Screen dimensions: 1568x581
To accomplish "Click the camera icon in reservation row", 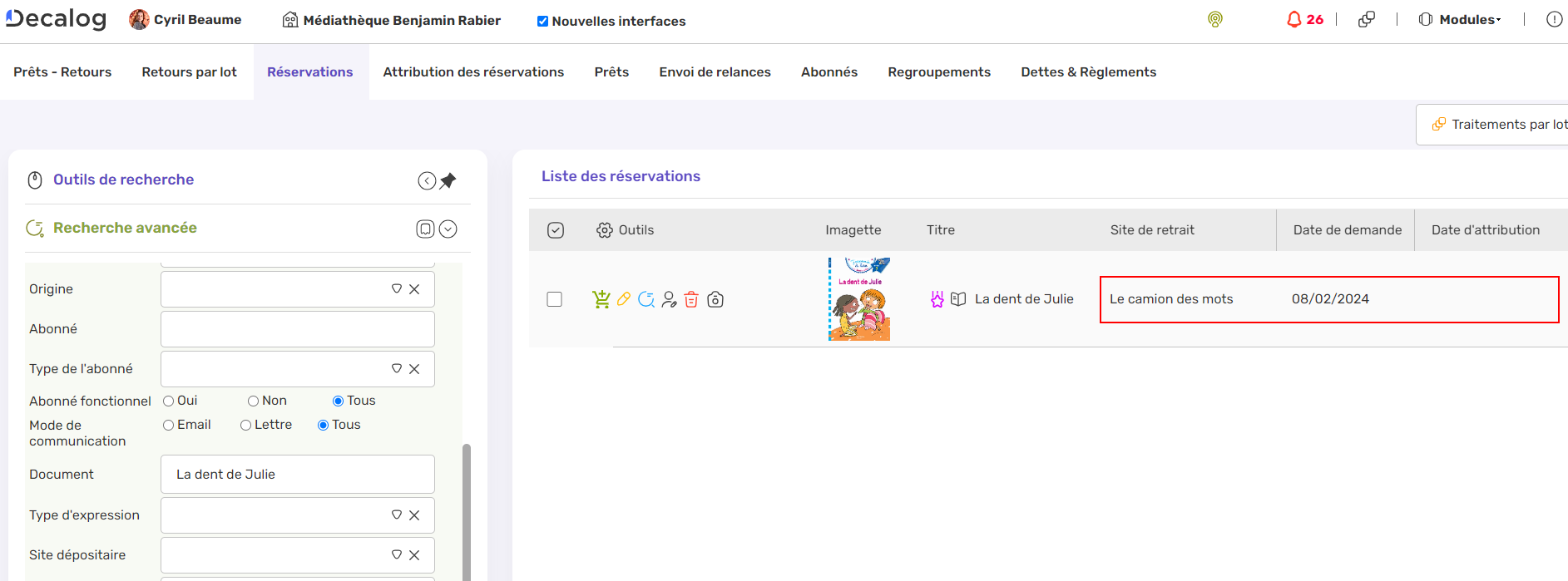I will pos(715,299).
